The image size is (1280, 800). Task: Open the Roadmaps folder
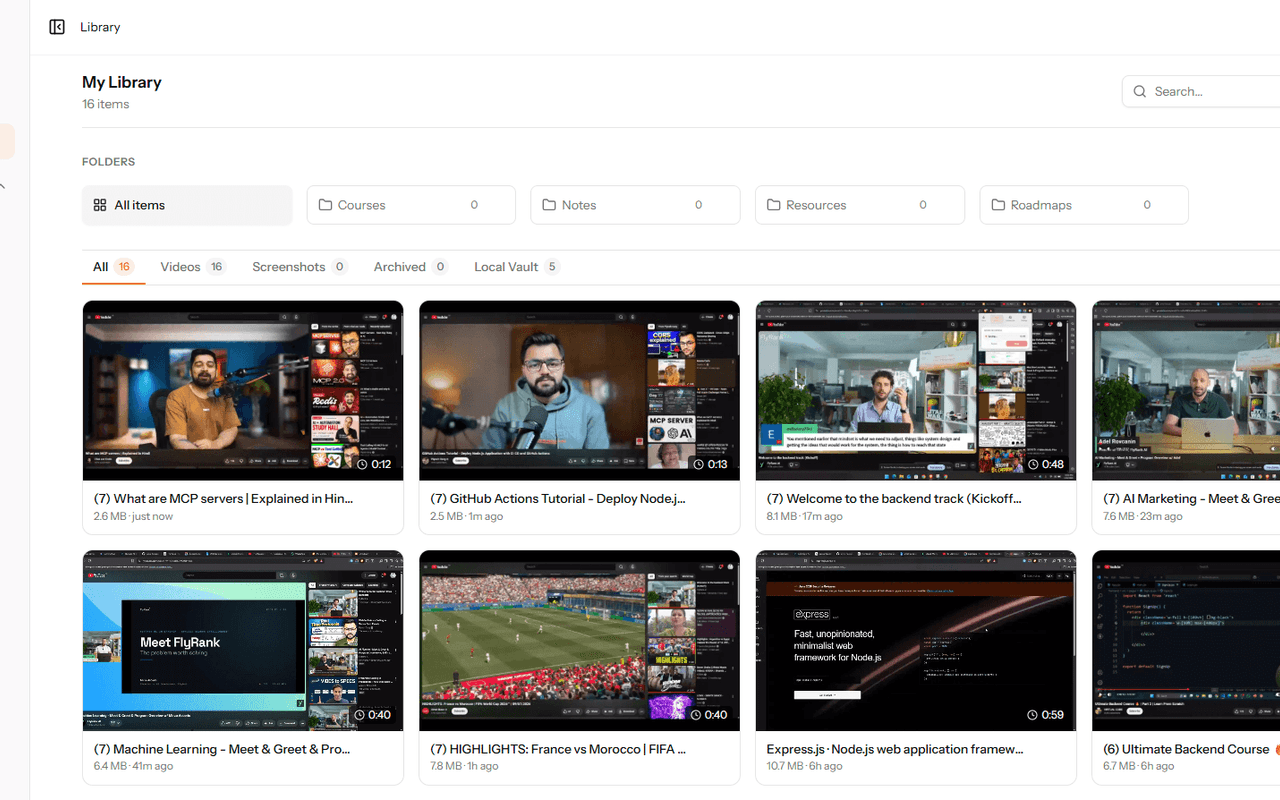point(1084,205)
